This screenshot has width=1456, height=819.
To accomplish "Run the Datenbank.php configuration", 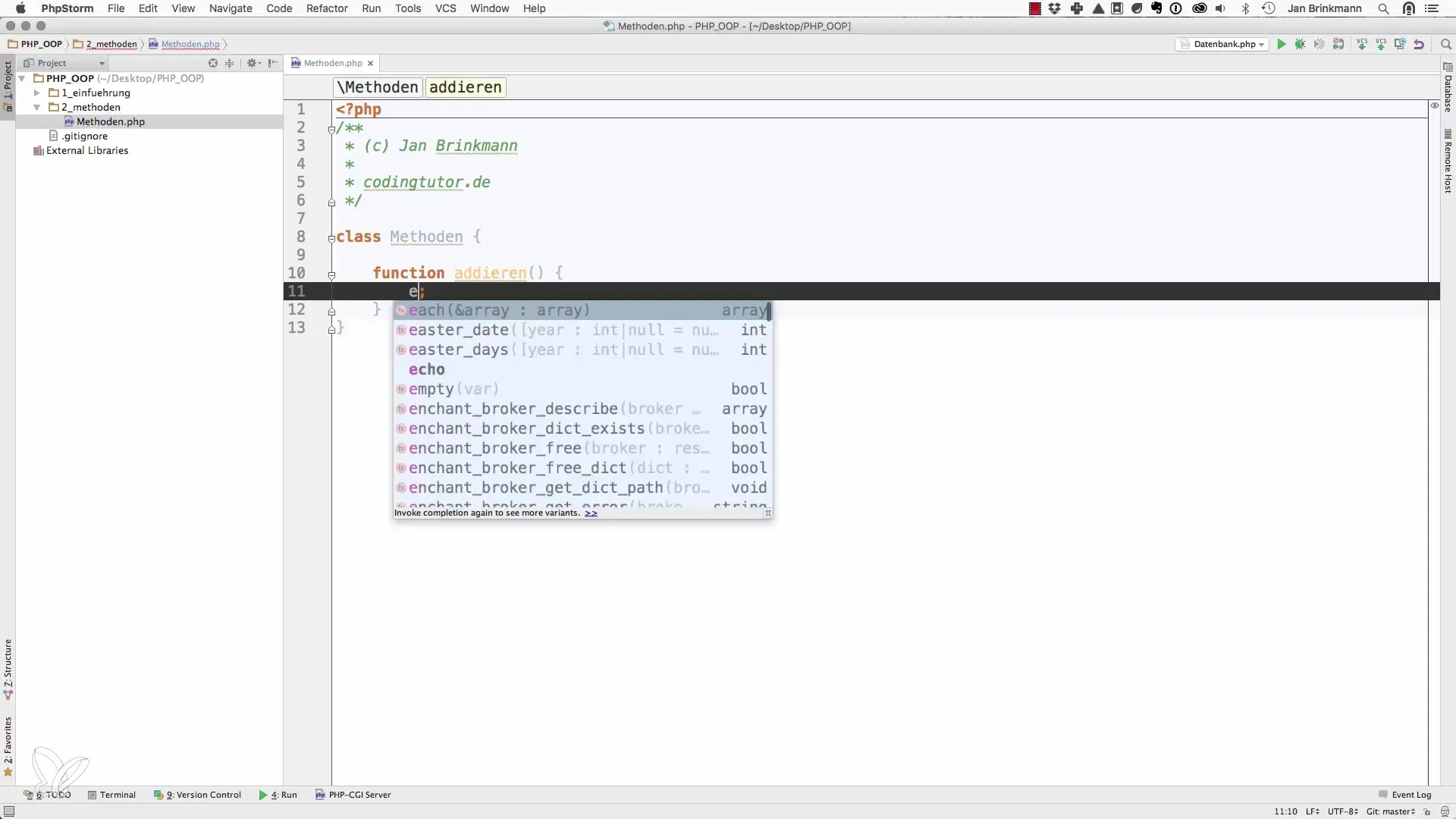I will [1282, 45].
